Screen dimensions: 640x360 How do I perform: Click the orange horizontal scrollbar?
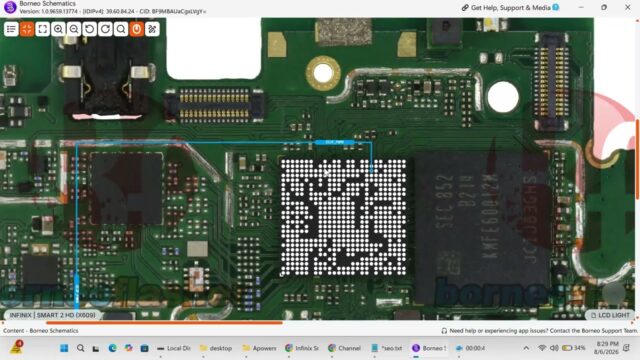pyautogui.click(x=164, y=323)
